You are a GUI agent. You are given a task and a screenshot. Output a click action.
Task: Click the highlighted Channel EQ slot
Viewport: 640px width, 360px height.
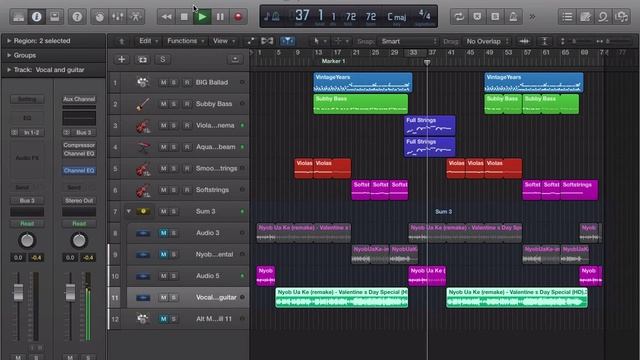79,171
